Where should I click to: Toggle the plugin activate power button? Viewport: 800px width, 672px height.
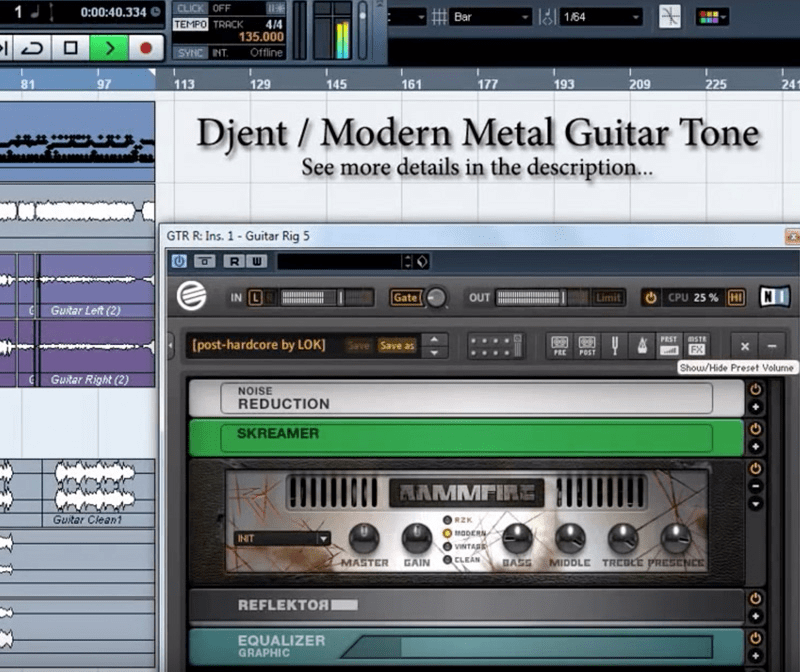pyautogui.click(x=179, y=261)
